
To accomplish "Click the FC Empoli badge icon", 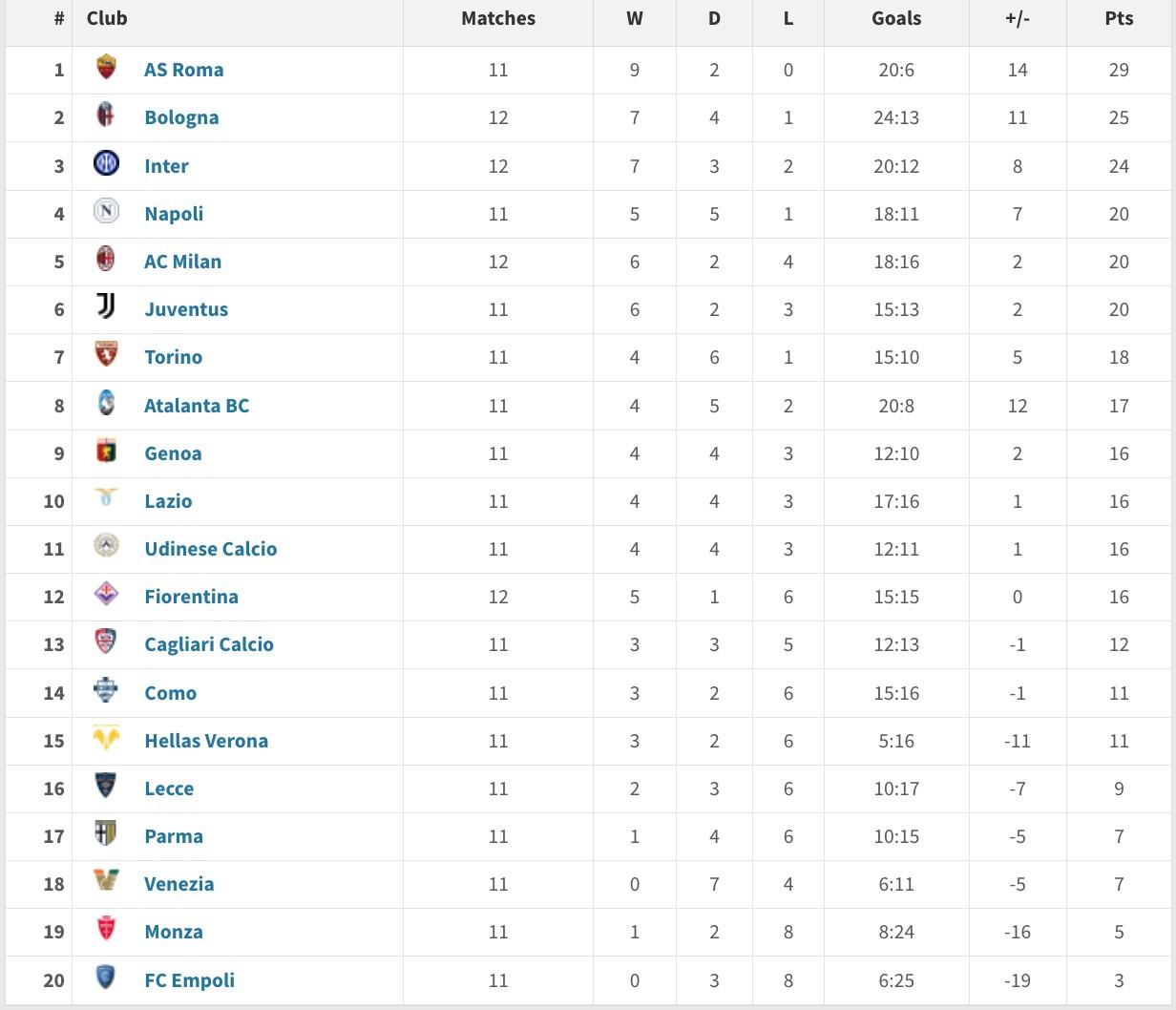I will point(106,978).
